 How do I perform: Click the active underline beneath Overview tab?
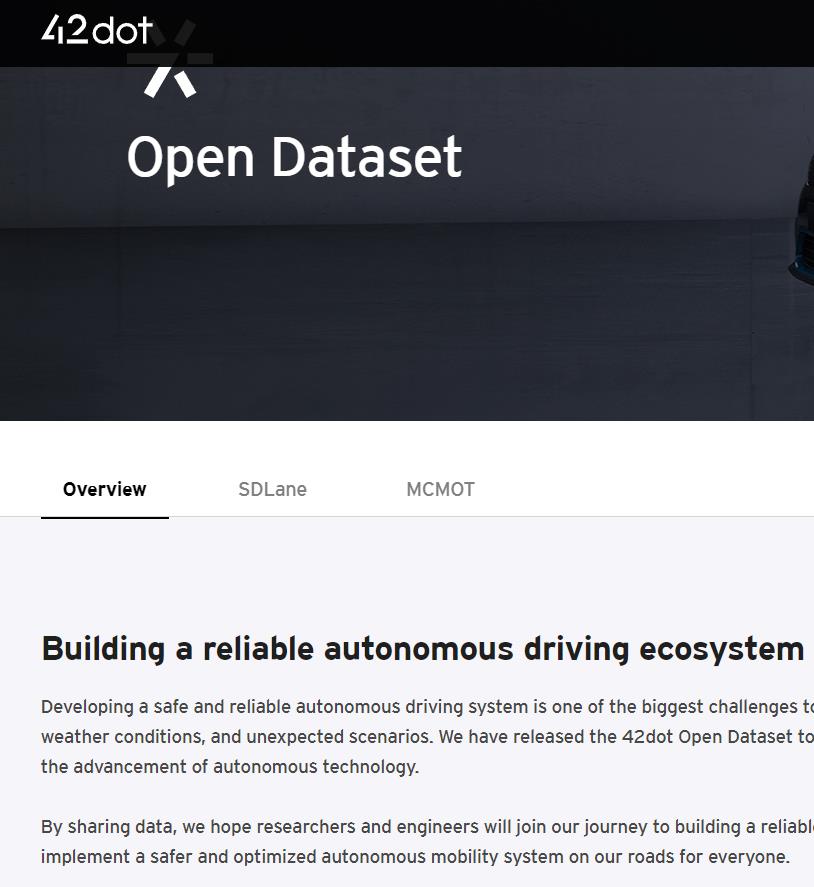(x=104, y=517)
